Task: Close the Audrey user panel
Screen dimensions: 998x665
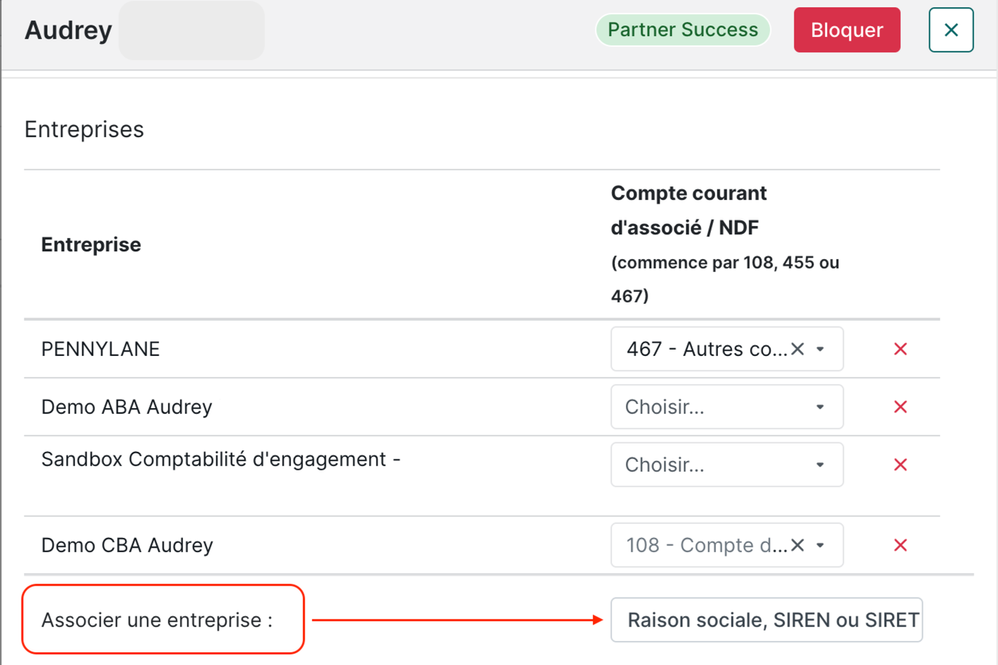Action: point(950,30)
